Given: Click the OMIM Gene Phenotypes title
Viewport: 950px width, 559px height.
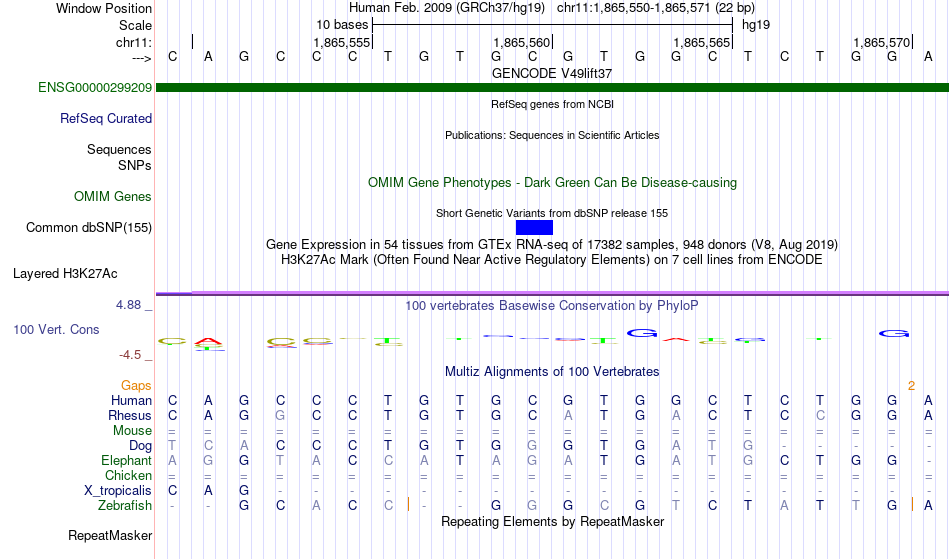Looking at the screenshot, I should tap(552, 182).
